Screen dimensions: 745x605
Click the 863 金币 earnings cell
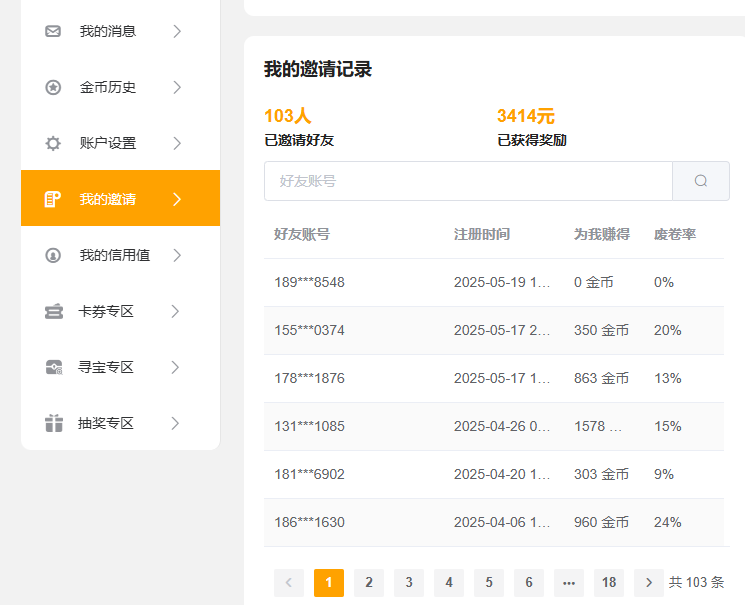601,378
